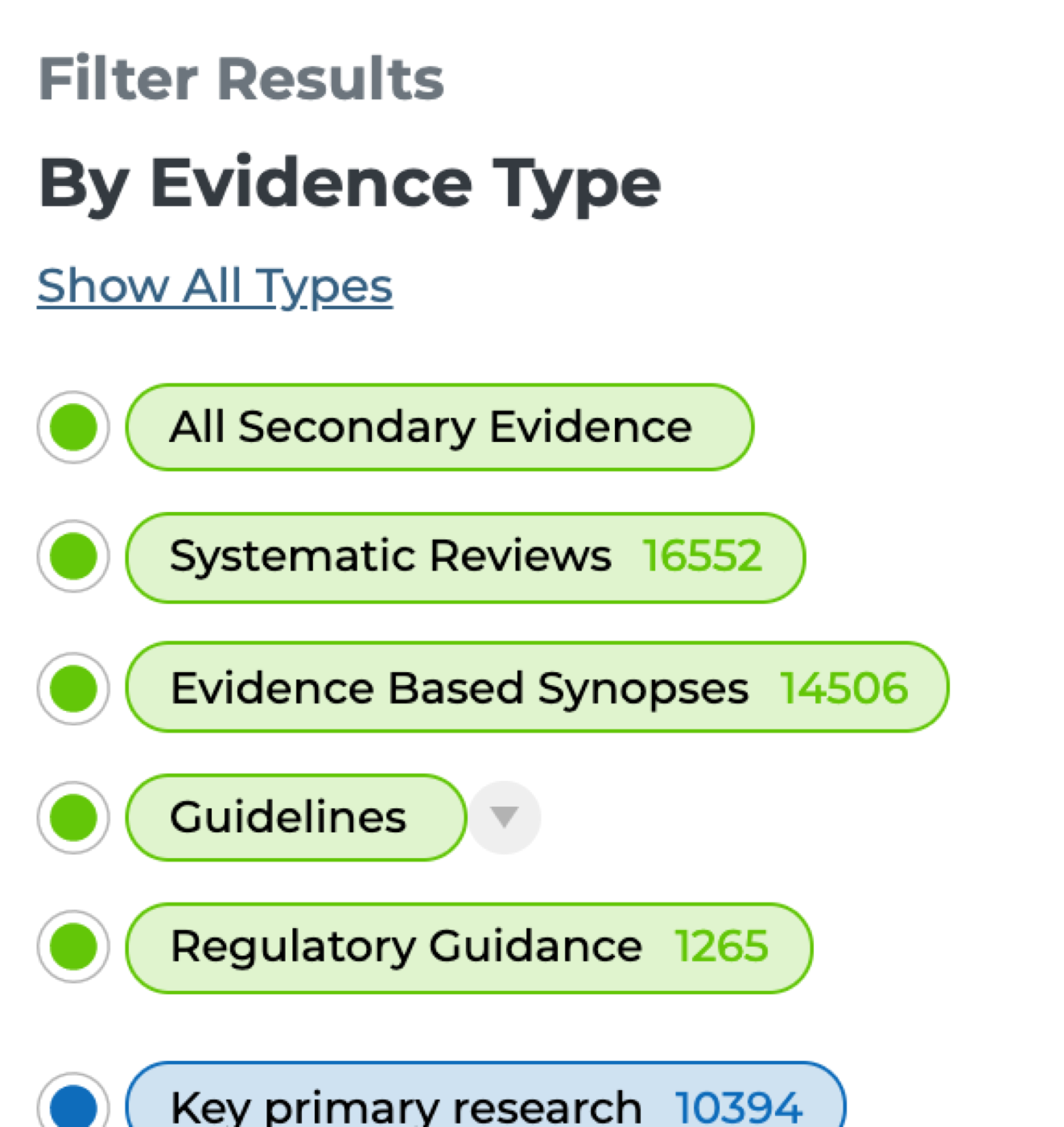Click the Filter Results heading

click(241, 79)
